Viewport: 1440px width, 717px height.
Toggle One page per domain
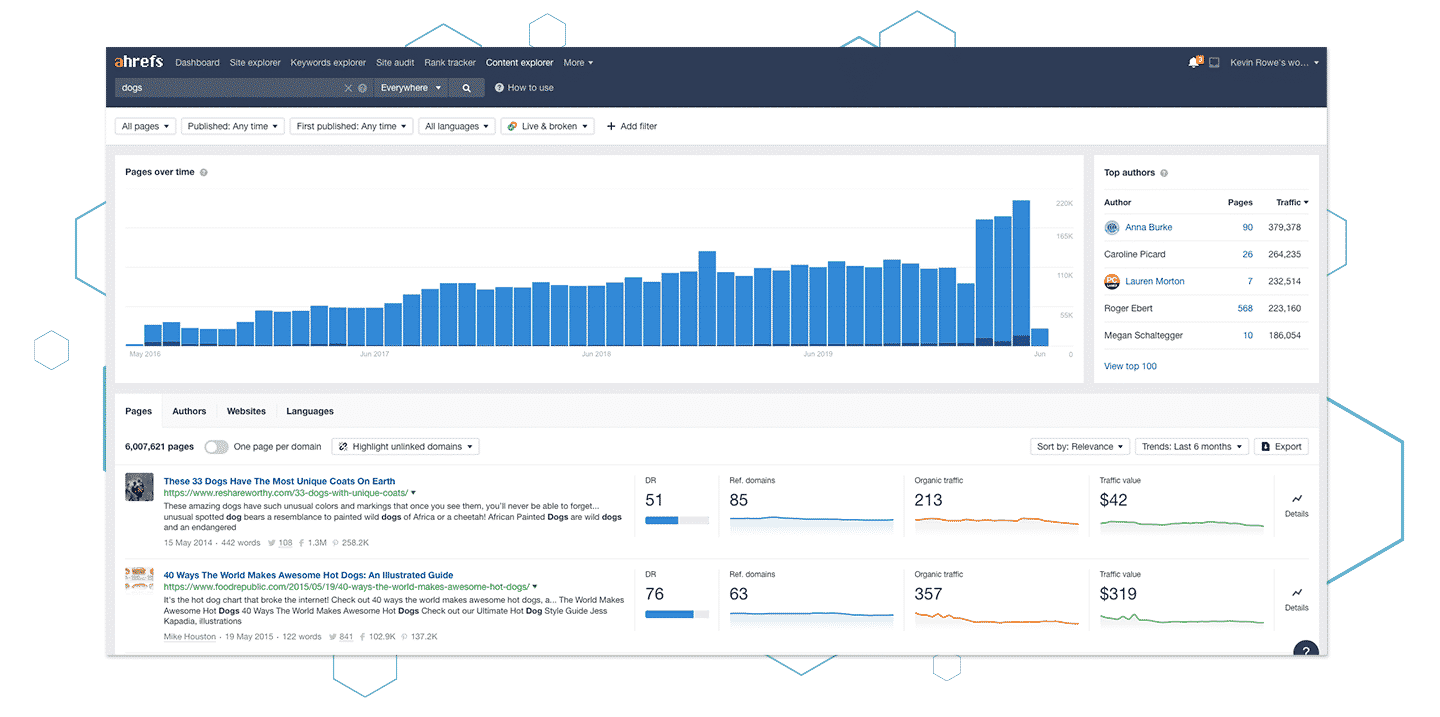[216, 447]
